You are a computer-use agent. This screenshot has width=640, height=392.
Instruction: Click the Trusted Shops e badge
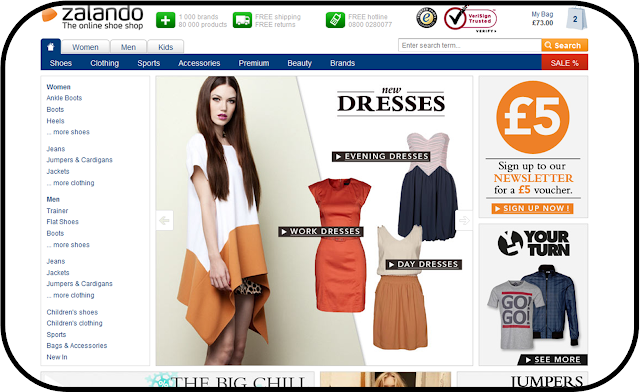427,18
